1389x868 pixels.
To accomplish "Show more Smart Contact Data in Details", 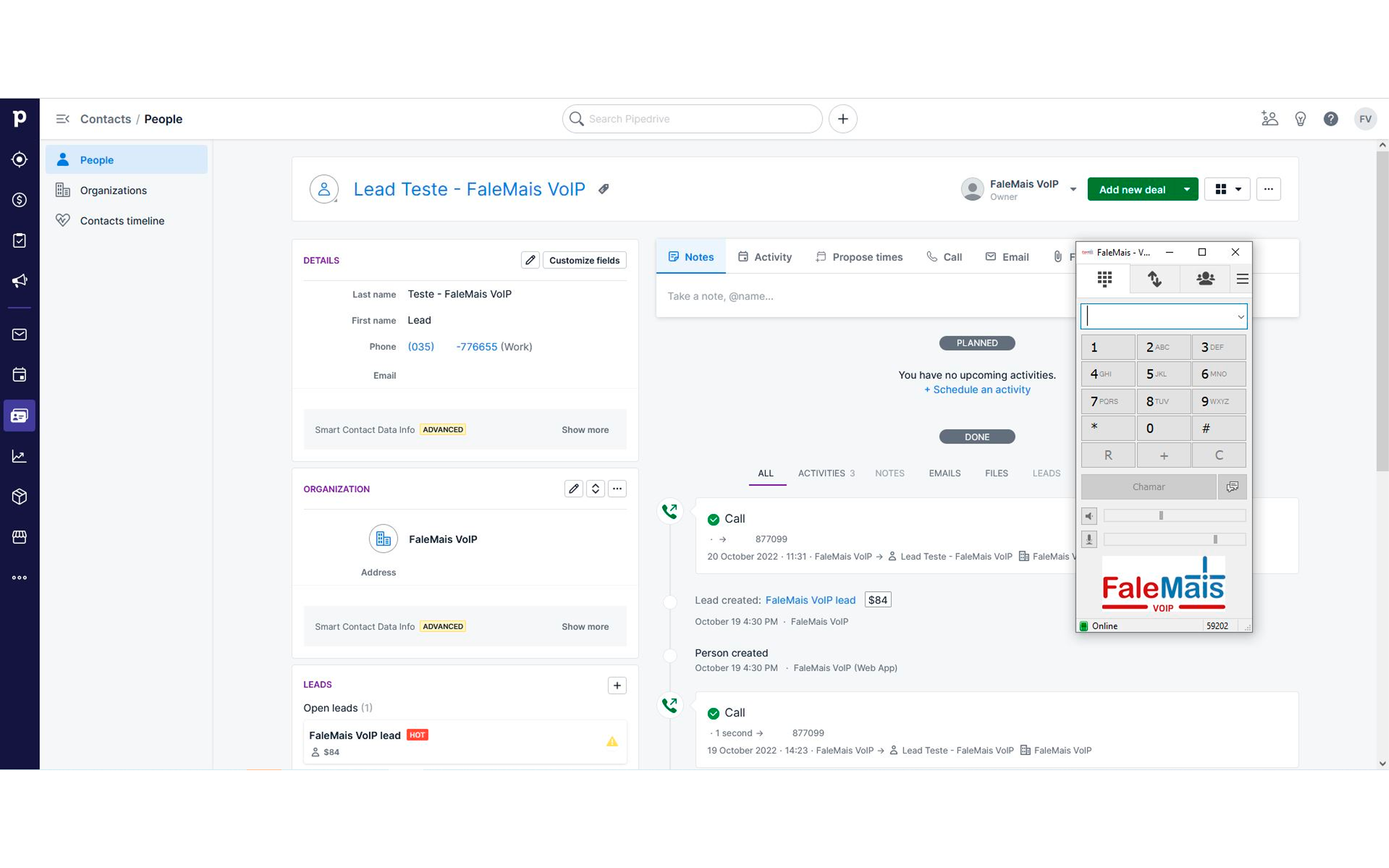I will click(585, 429).
